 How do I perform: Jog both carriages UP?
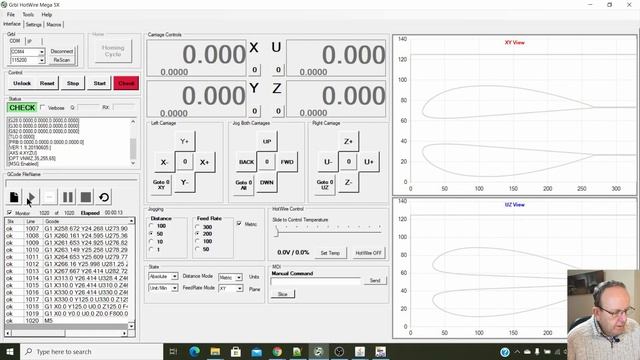(x=267, y=141)
